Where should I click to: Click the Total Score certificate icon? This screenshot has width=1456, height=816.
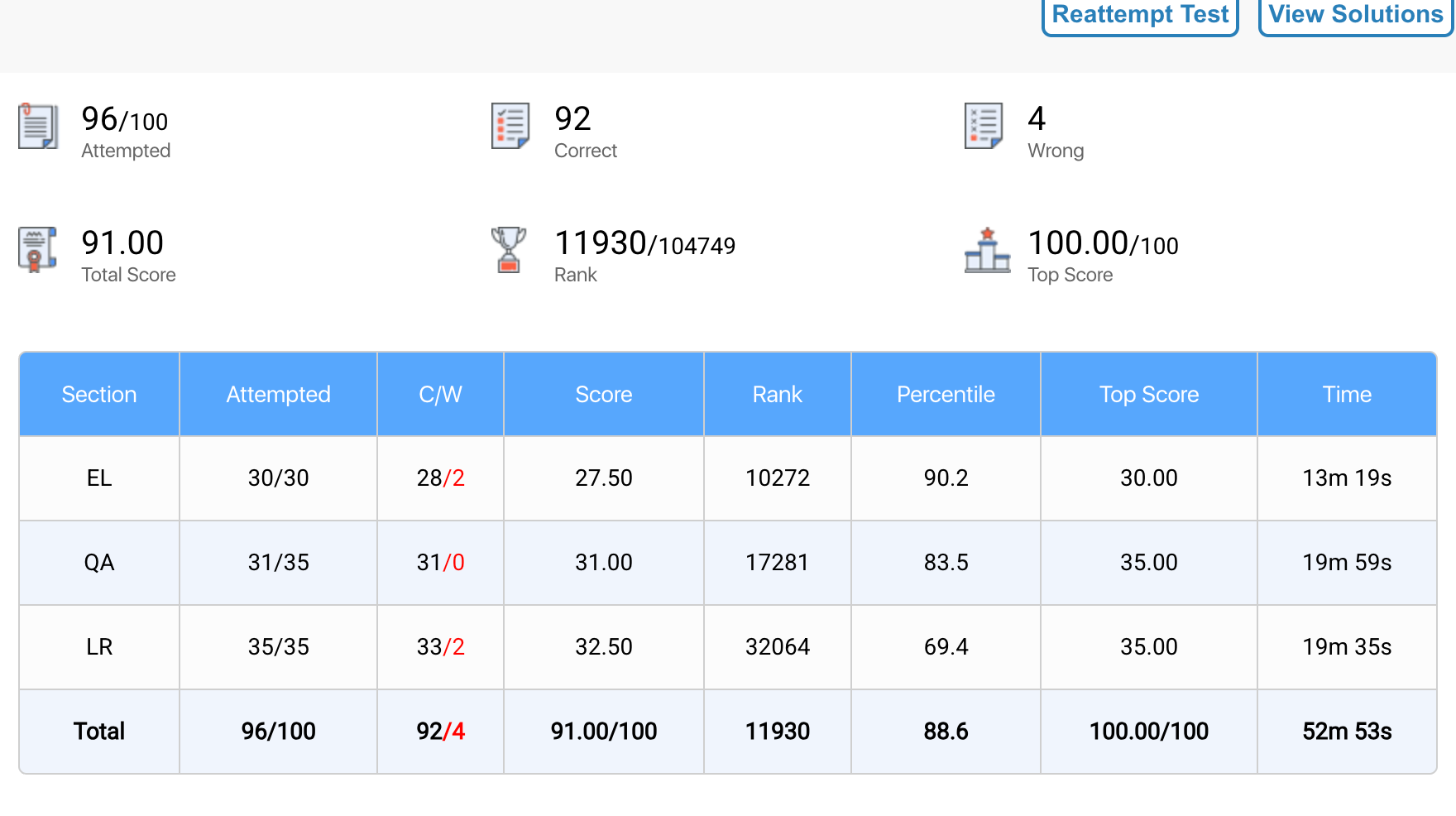tap(38, 250)
